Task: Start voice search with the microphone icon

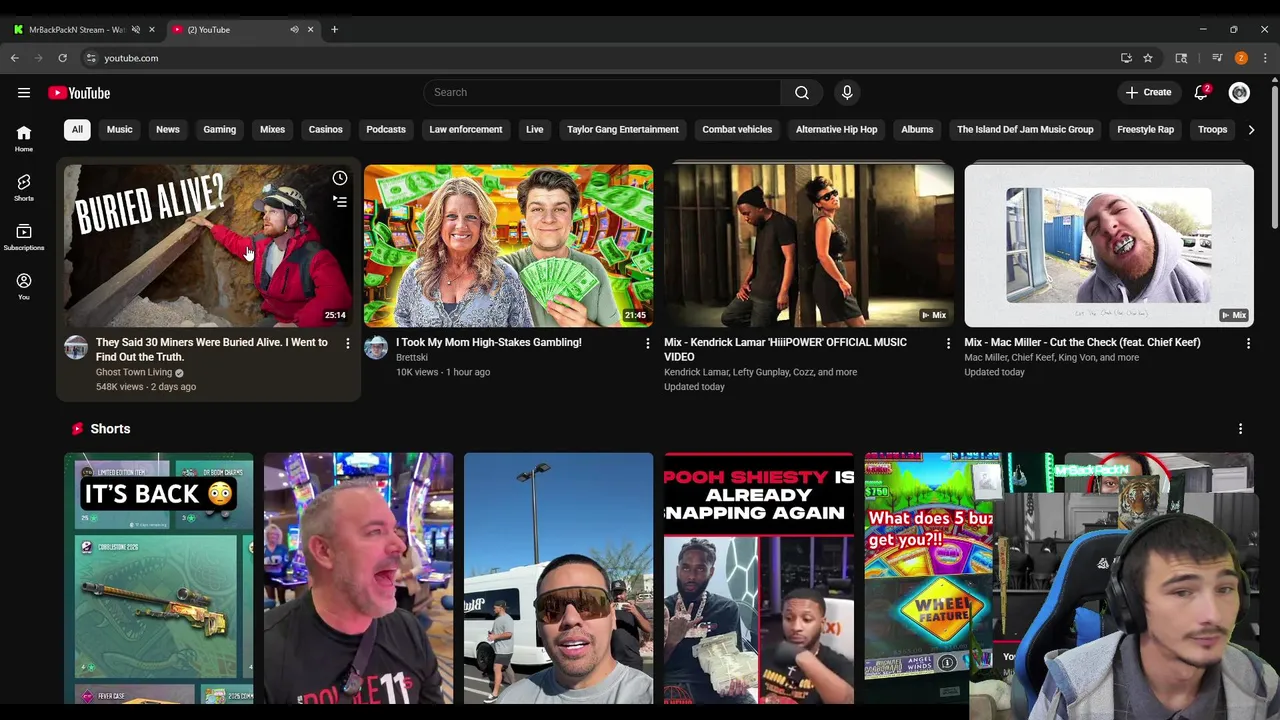Action: click(847, 93)
